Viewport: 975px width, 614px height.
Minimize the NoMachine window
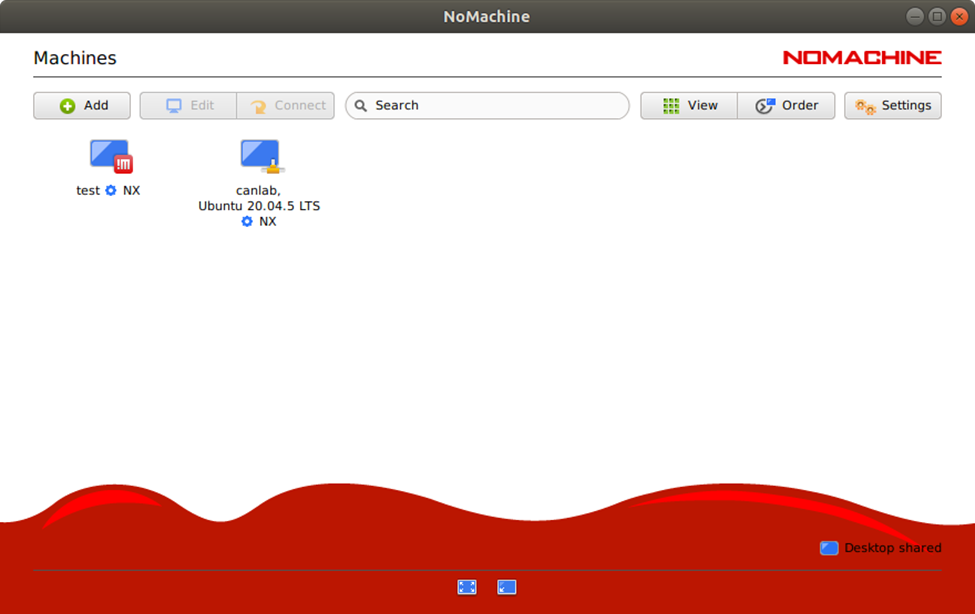(x=915, y=17)
